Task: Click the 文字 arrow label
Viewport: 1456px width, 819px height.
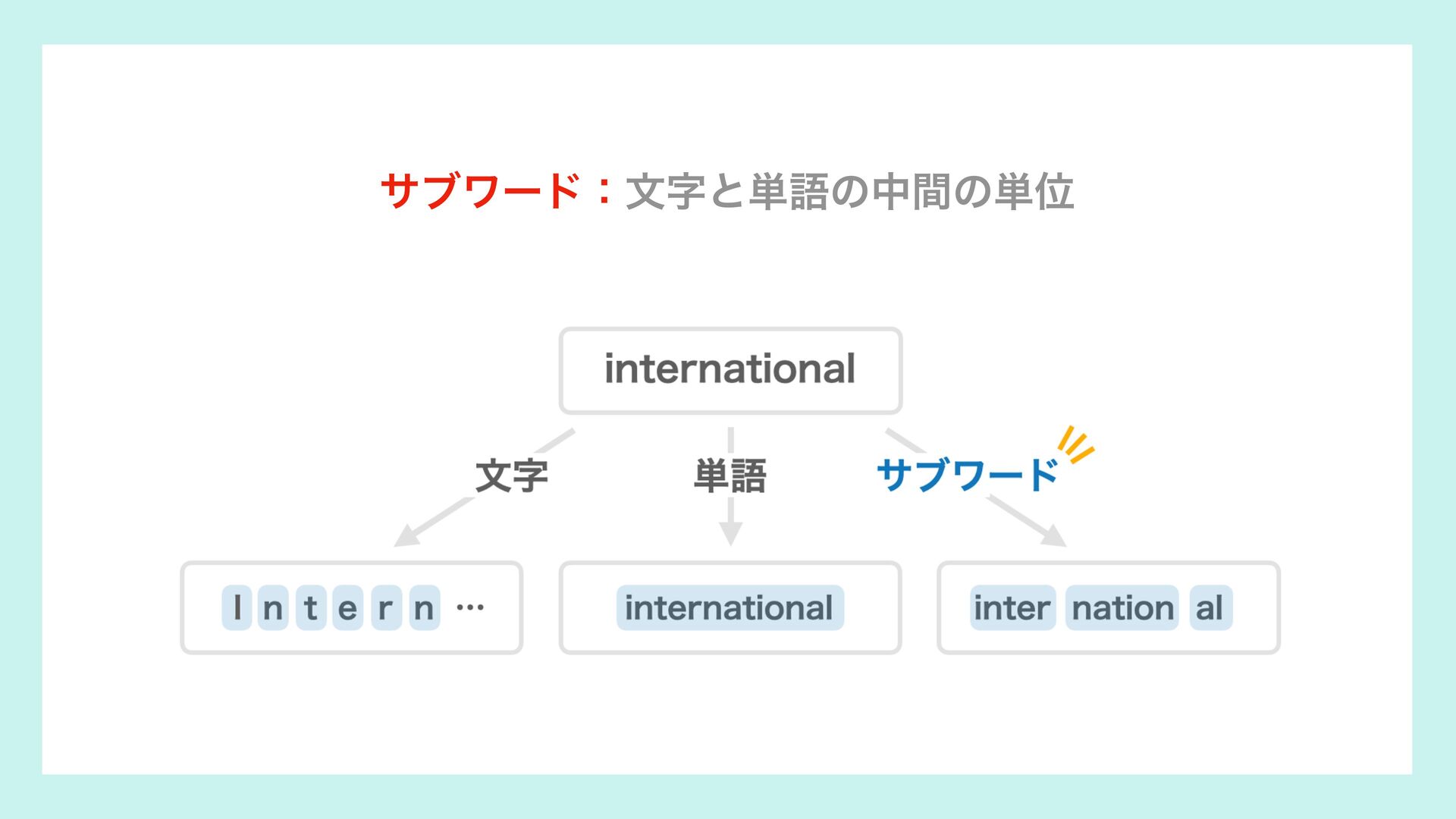Action: [512, 476]
